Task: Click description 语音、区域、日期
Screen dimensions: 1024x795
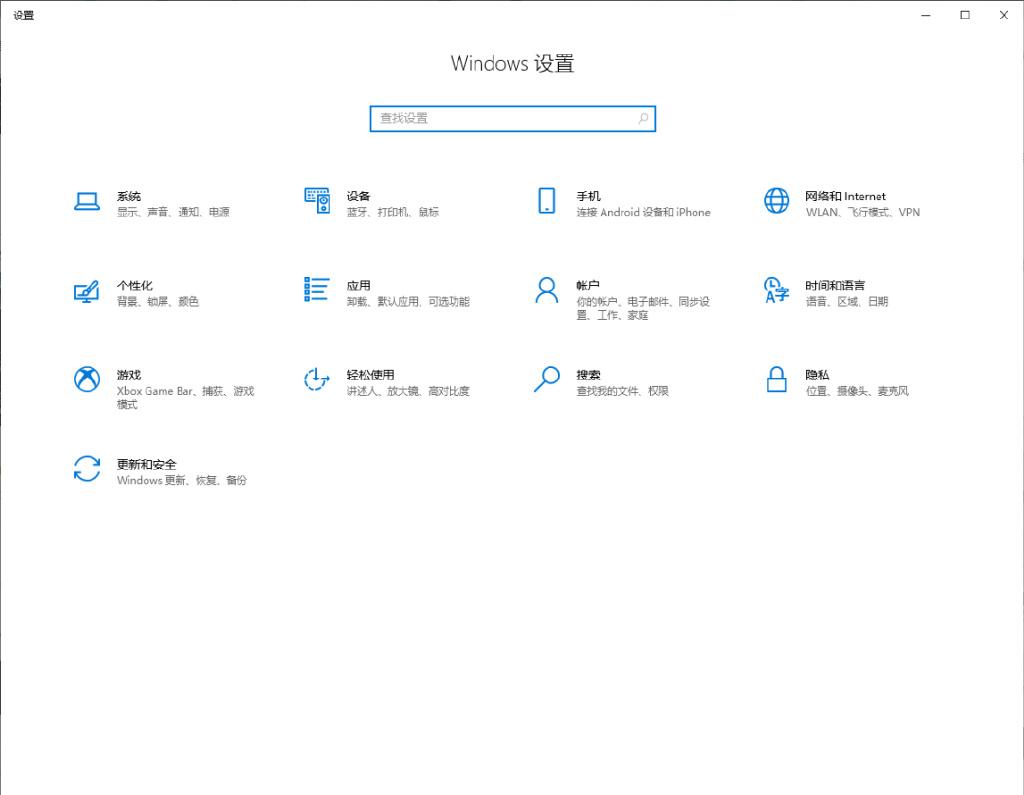Action: point(846,302)
